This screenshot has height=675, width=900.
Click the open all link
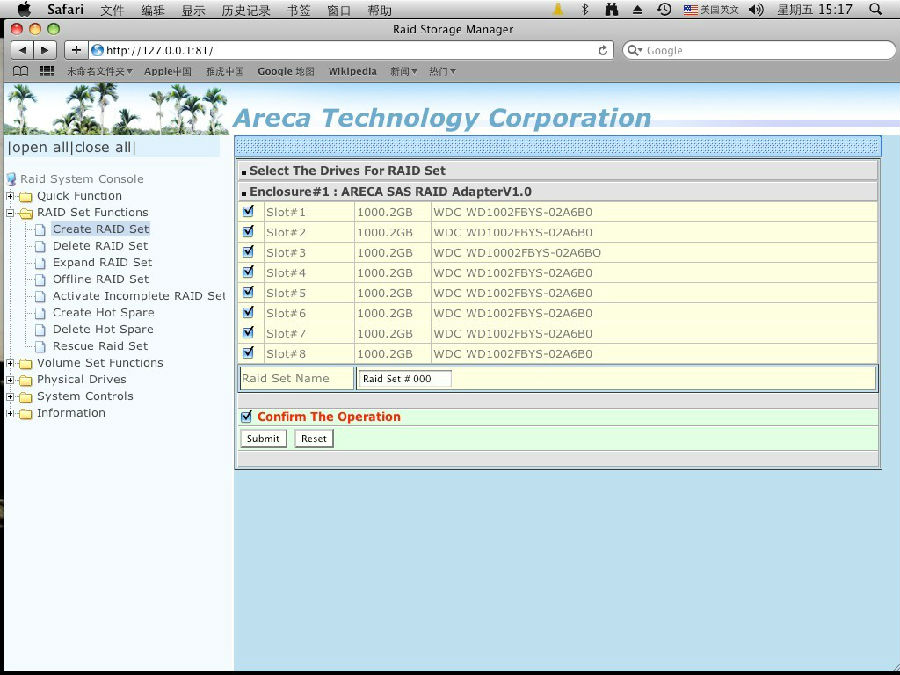[40, 148]
